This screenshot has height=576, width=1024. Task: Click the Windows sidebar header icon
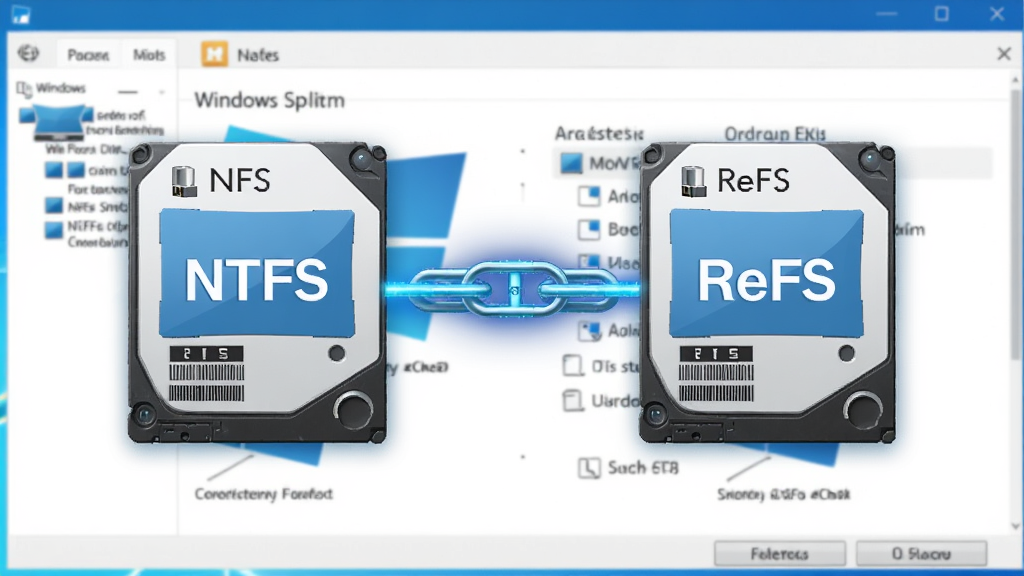point(24,89)
